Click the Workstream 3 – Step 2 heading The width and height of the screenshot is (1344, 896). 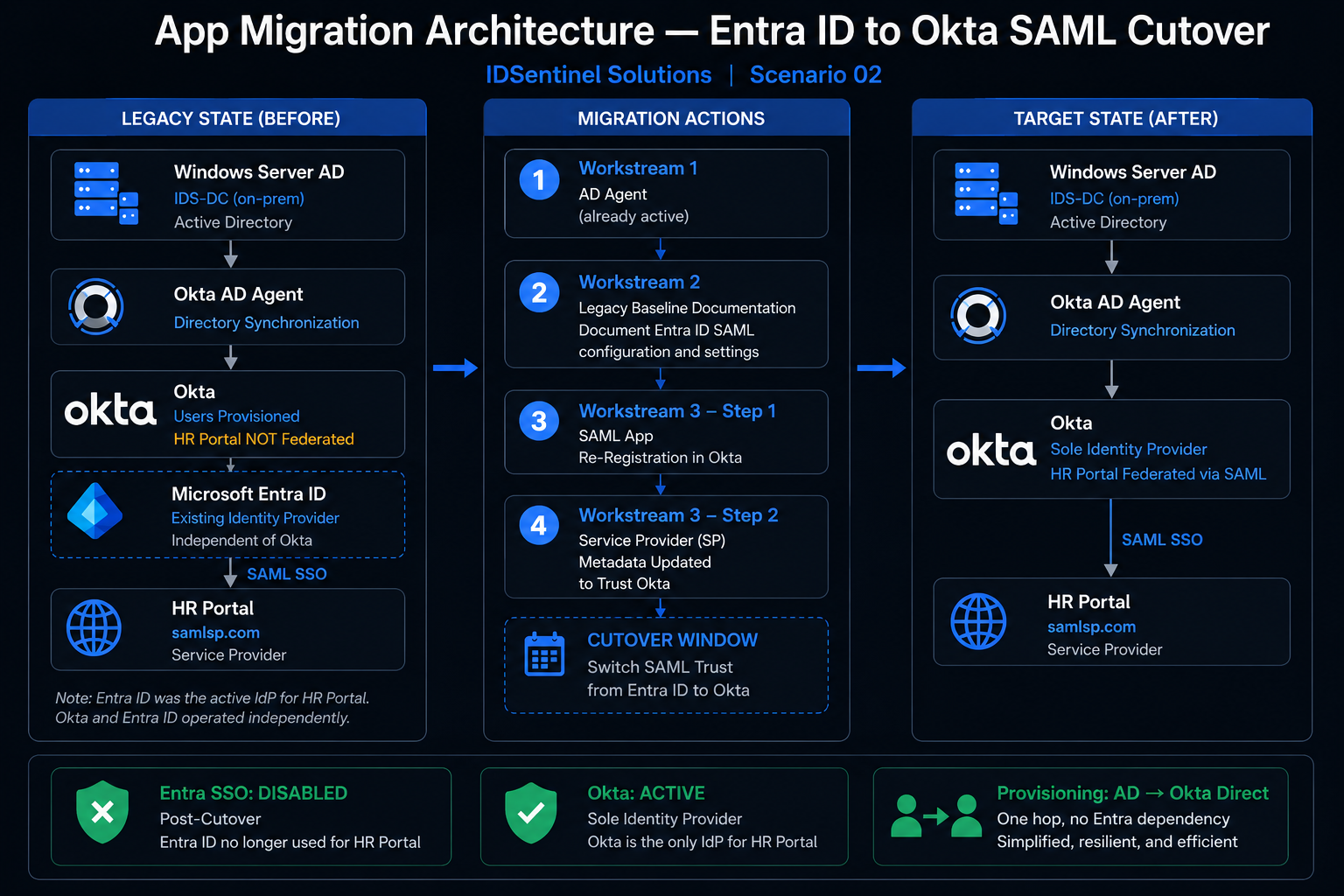[678, 515]
